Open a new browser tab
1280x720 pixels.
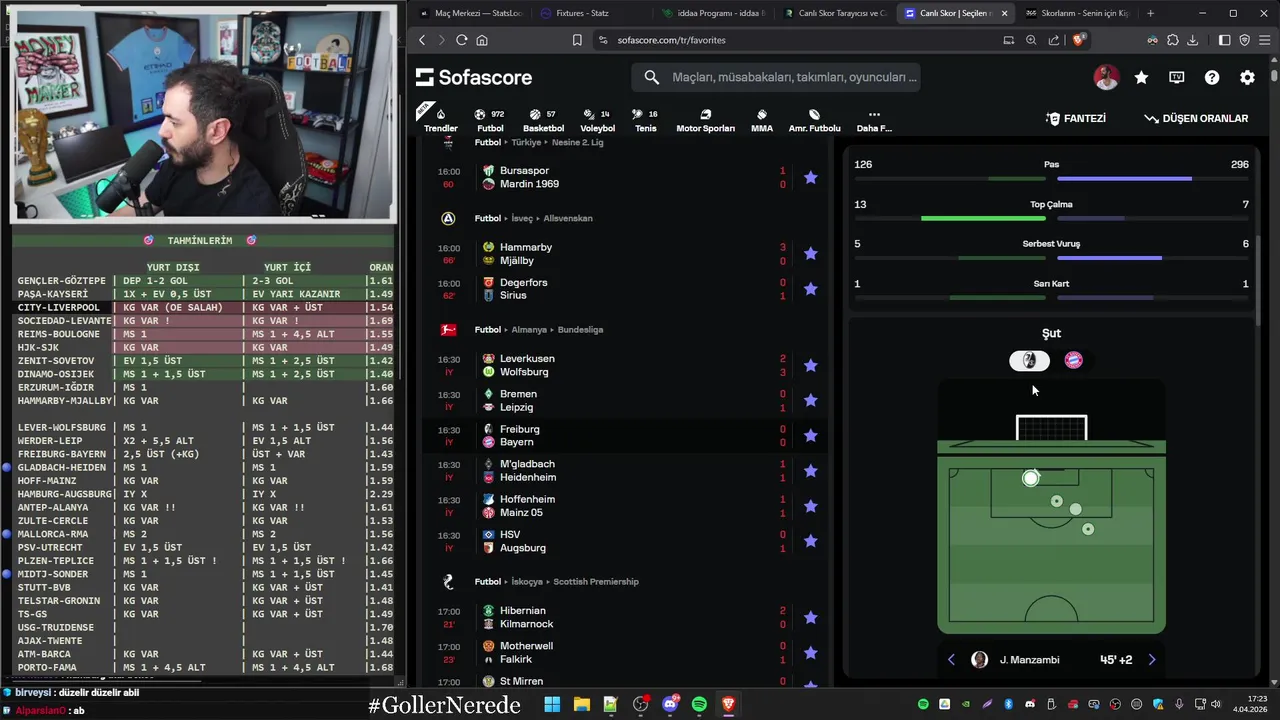[x=1150, y=13]
